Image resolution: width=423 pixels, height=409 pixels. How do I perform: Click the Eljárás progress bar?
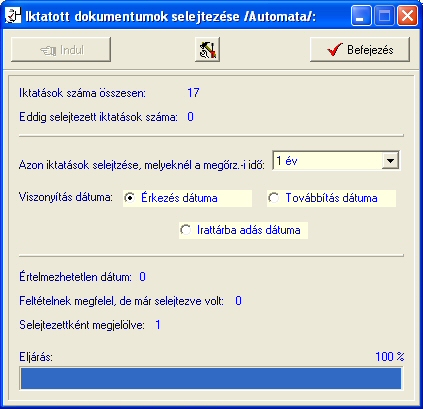tap(211, 378)
